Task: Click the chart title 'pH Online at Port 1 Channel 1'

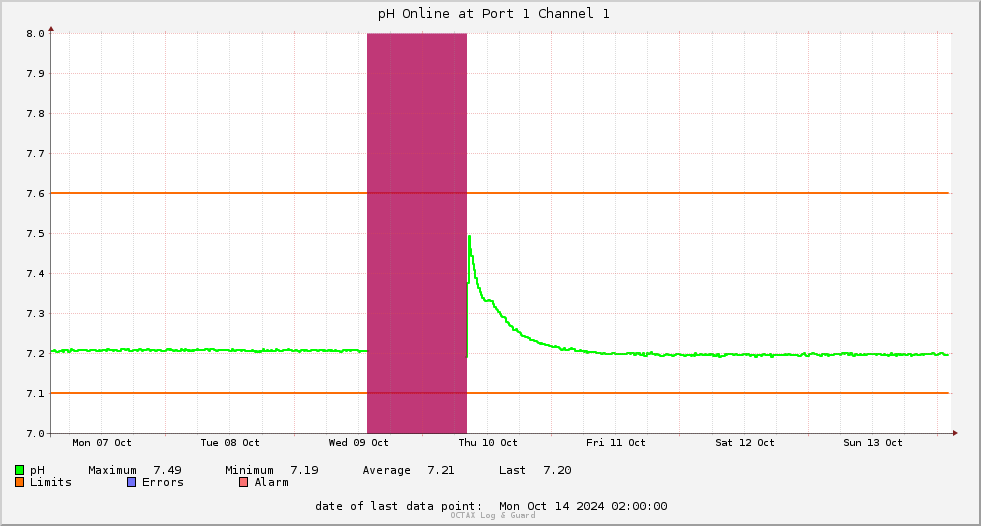Action: (493, 14)
